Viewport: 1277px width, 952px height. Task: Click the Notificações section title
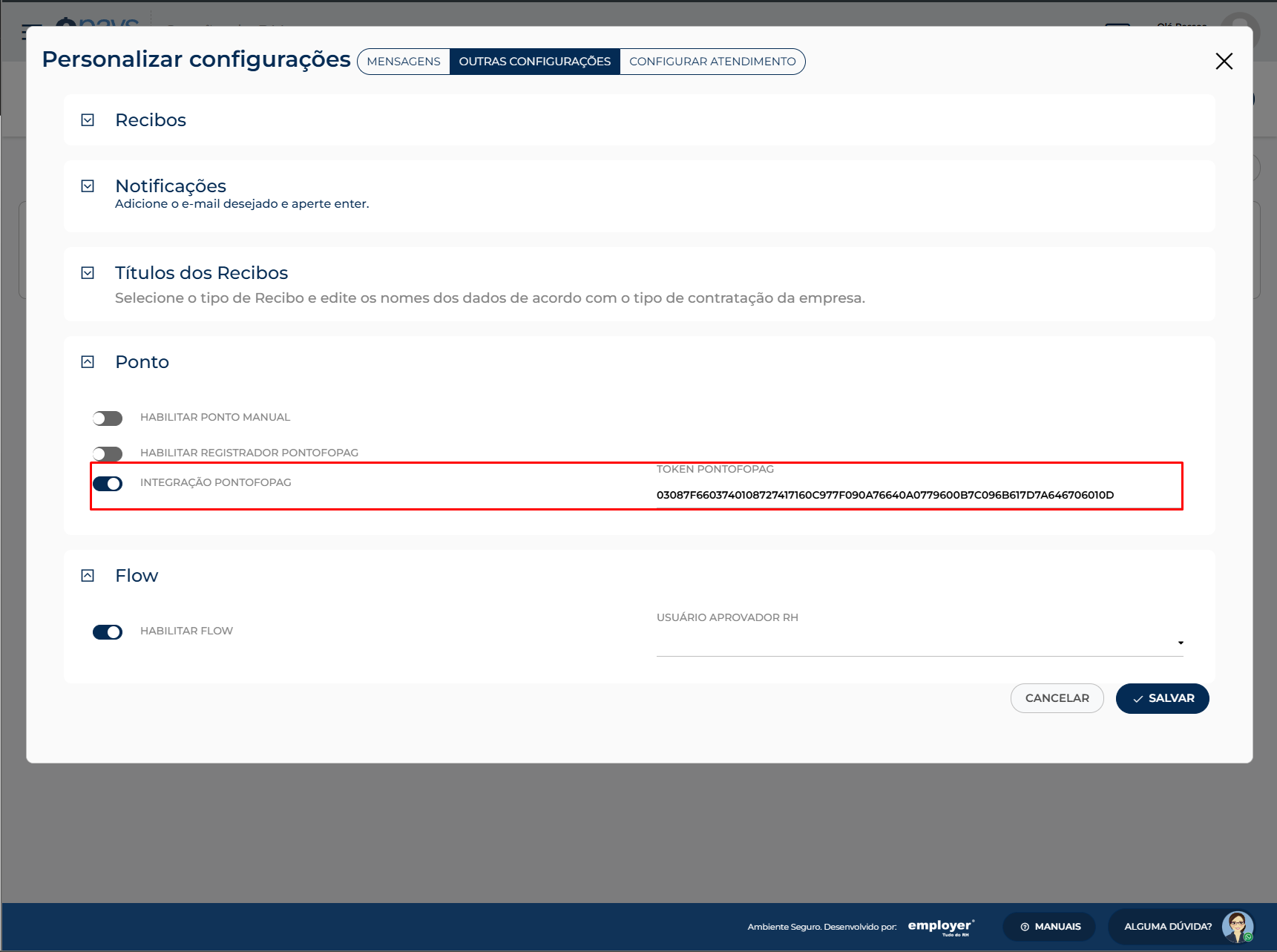pos(171,186)
